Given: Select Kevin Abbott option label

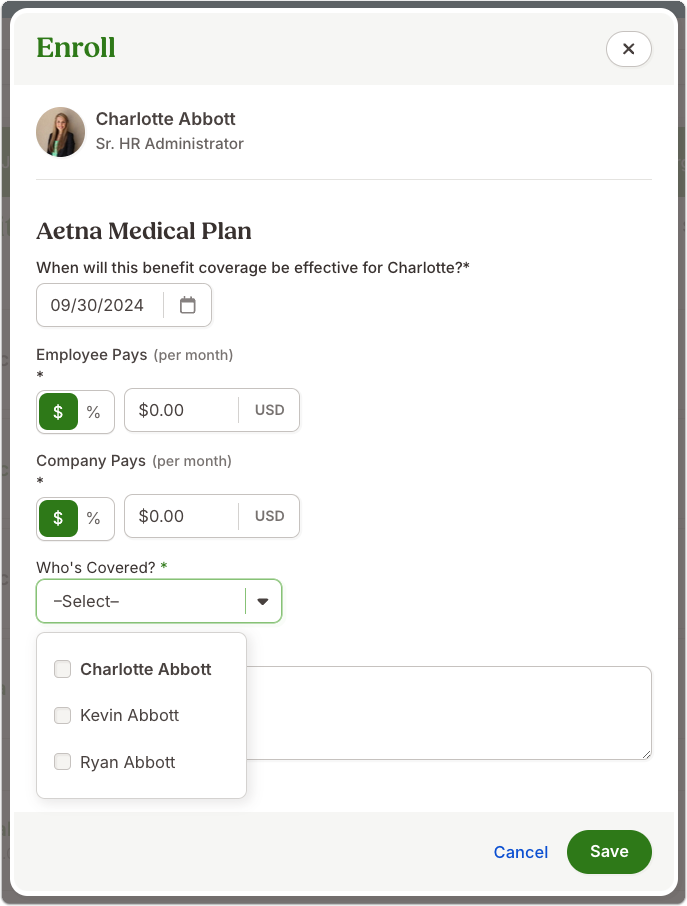Looking at the screenshot, I should (x=129, y=715).
